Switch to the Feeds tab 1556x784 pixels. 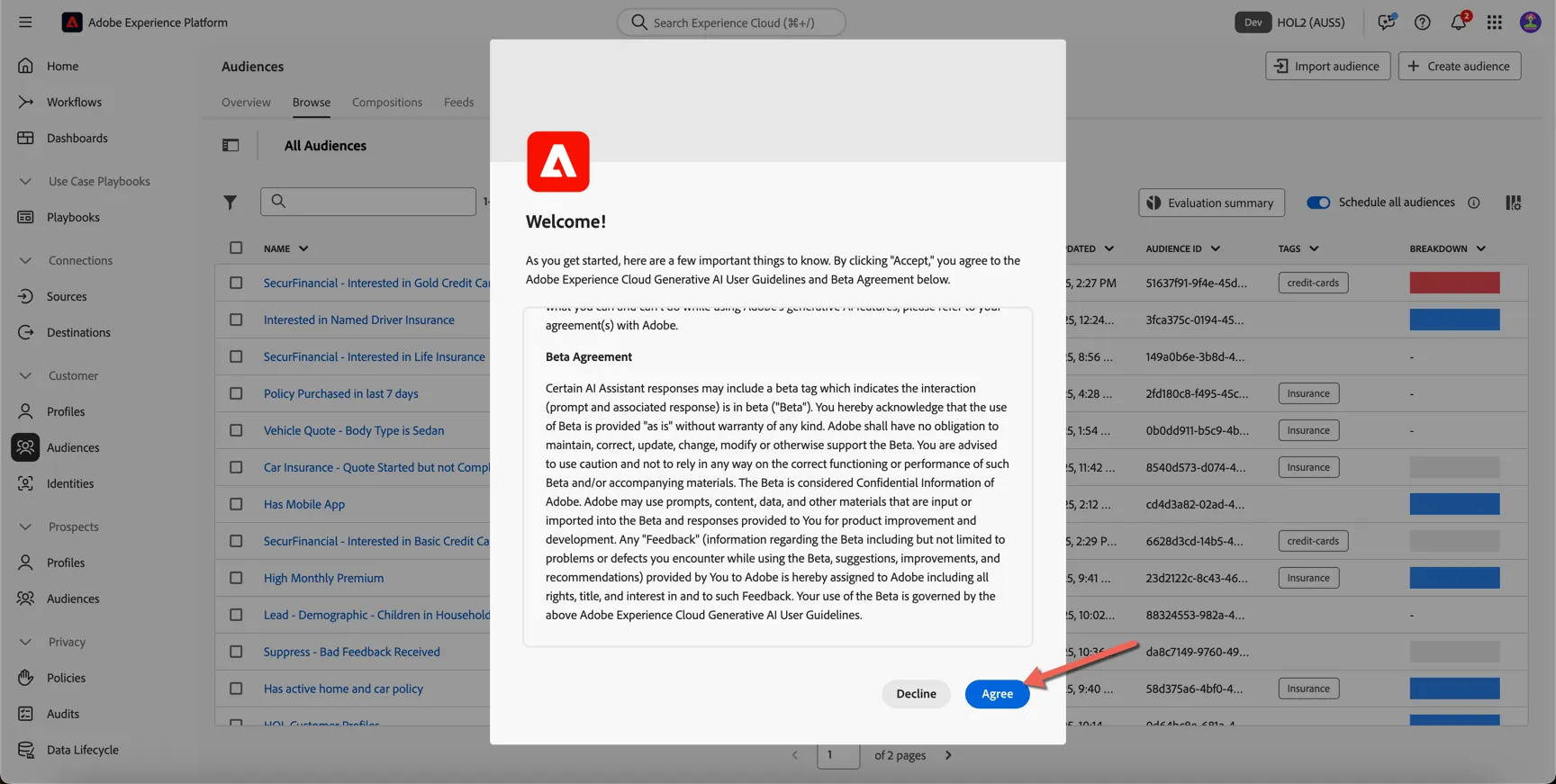pos(459,102)
